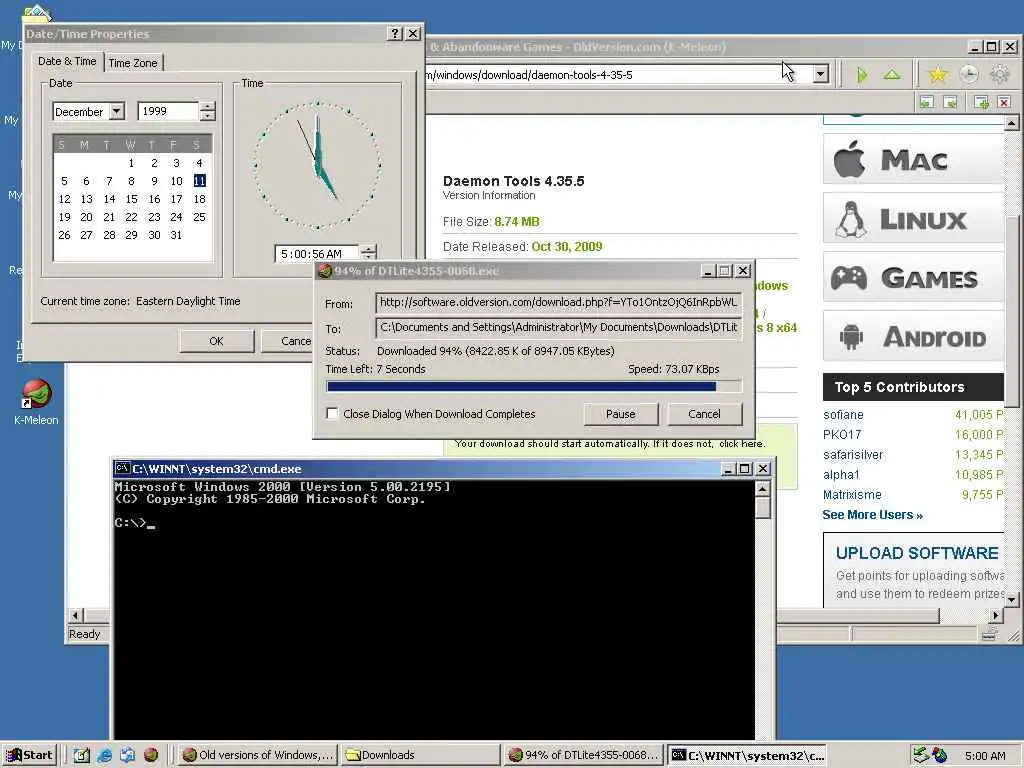Image resolution: width=1024 pixels, height=768 pixels.
Task: Select day 15 in the December calendar
Action: click(131, 199)
